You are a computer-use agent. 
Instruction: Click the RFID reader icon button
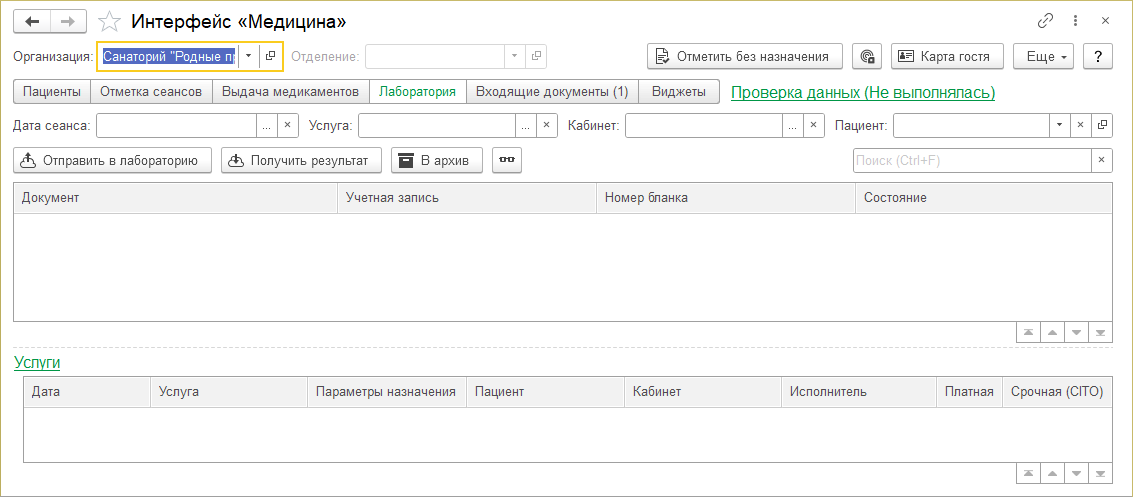(x=867, y=56)
